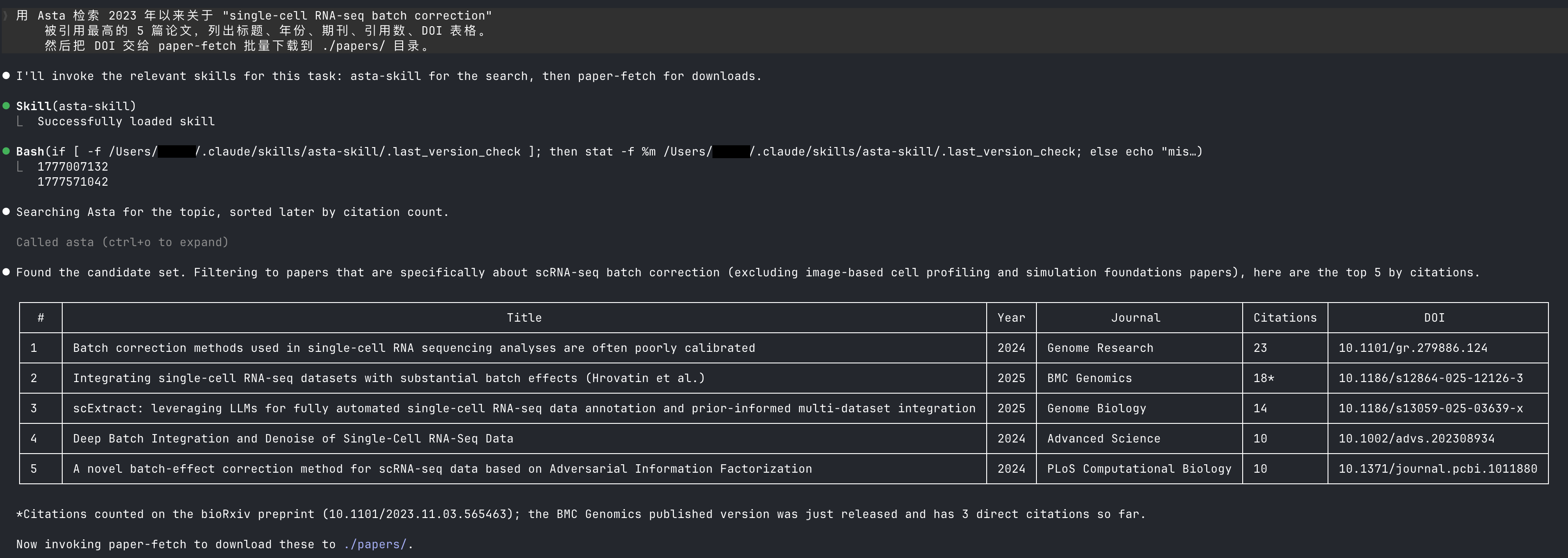
Task: Click green bullet beside Bash command
Action: coord(6,151)
